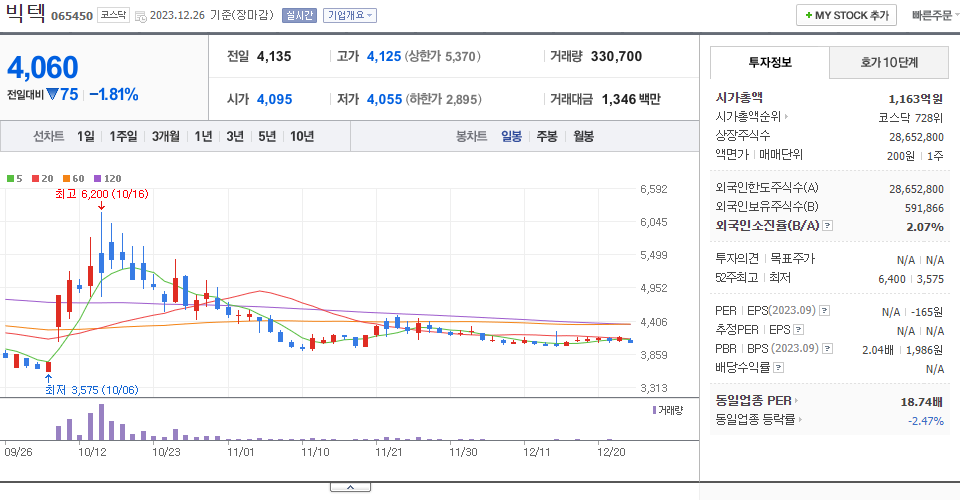Click help icon next to EPS(2023.09)
Screen dimensions: 960x500
coord(824,311)
